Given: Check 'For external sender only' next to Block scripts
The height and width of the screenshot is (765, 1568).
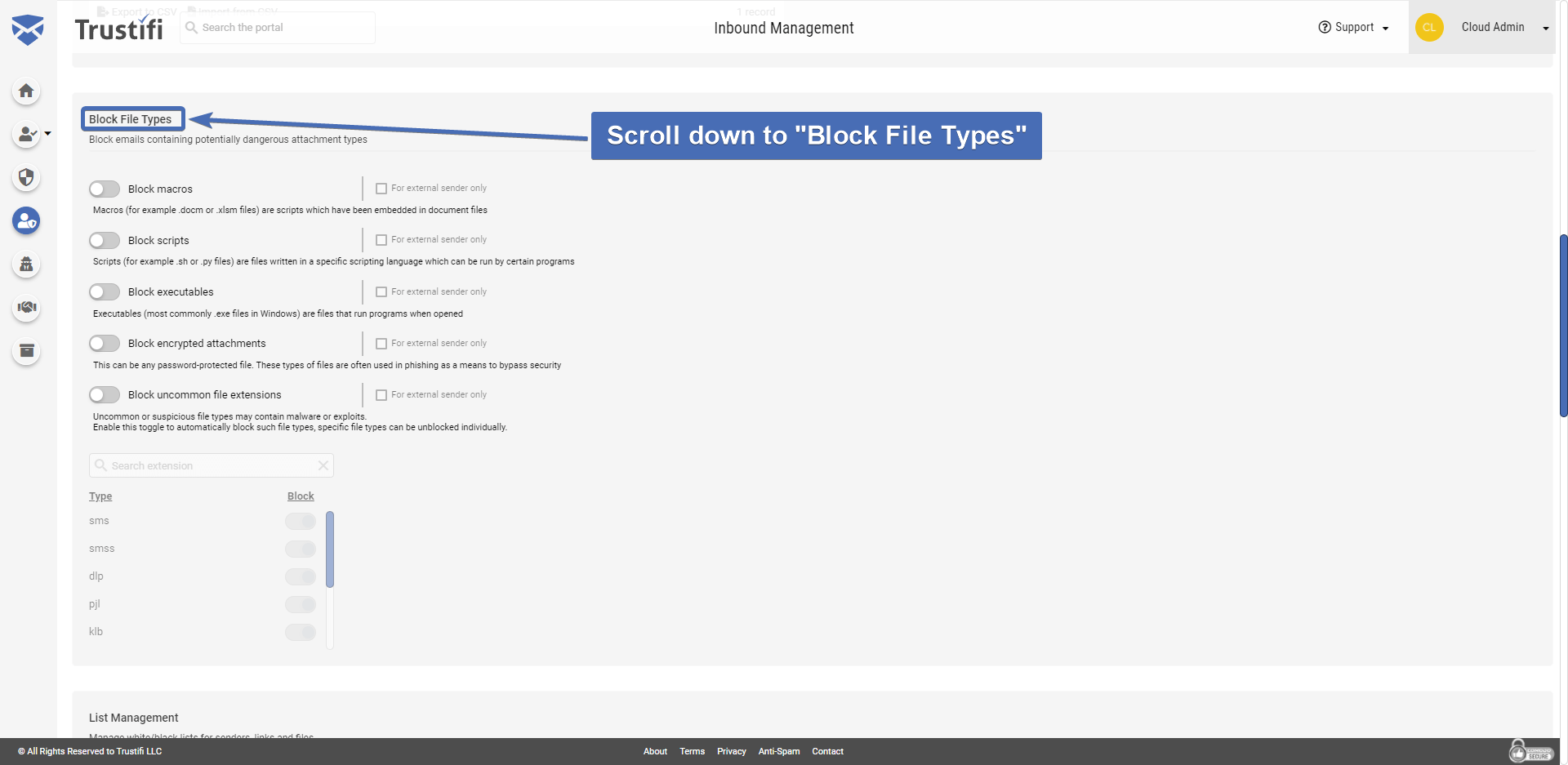Looking at the screenshot, I should click(381, 239).
